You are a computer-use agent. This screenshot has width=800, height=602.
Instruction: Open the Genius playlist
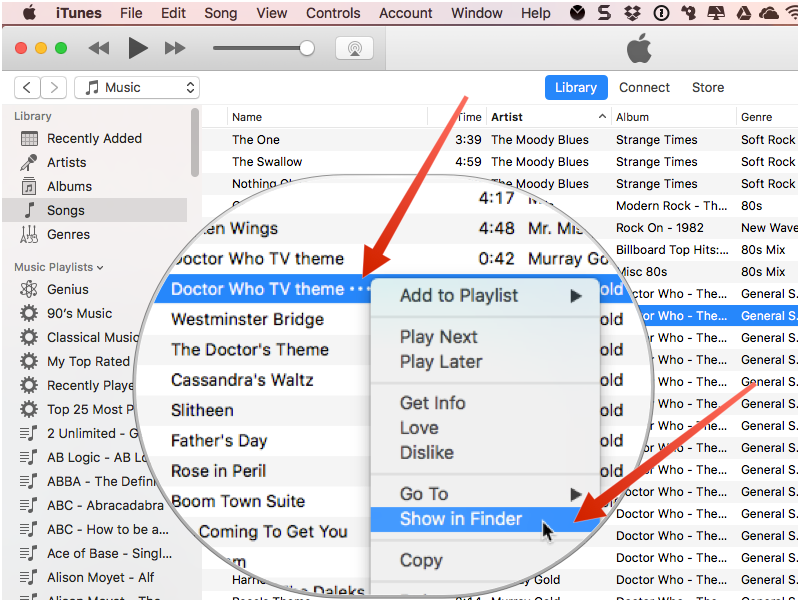coord(67,289)
